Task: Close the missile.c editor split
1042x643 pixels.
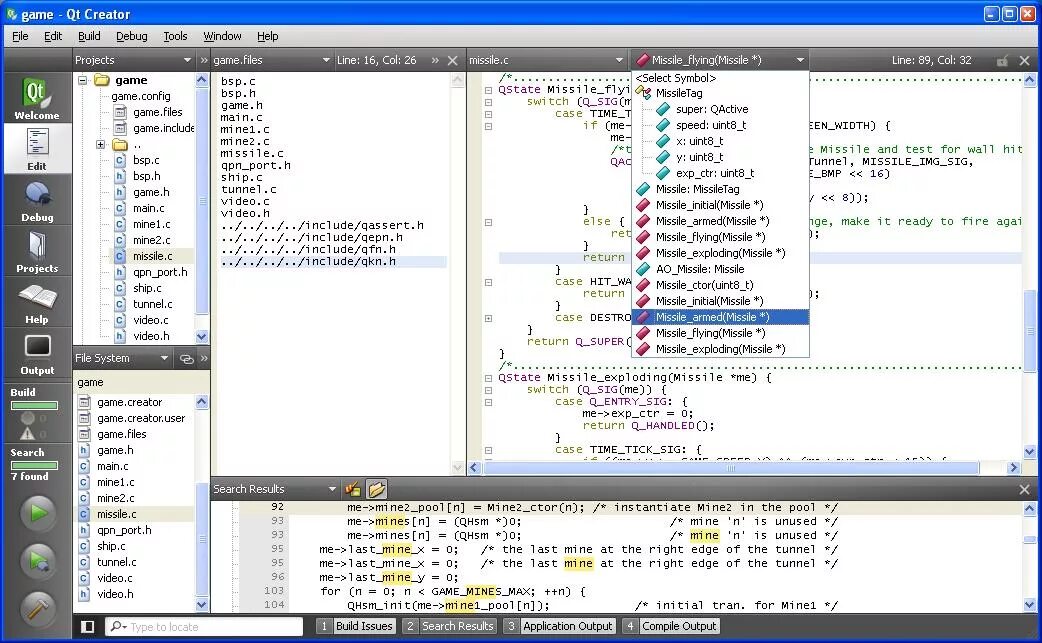Action: point(1024,60)
